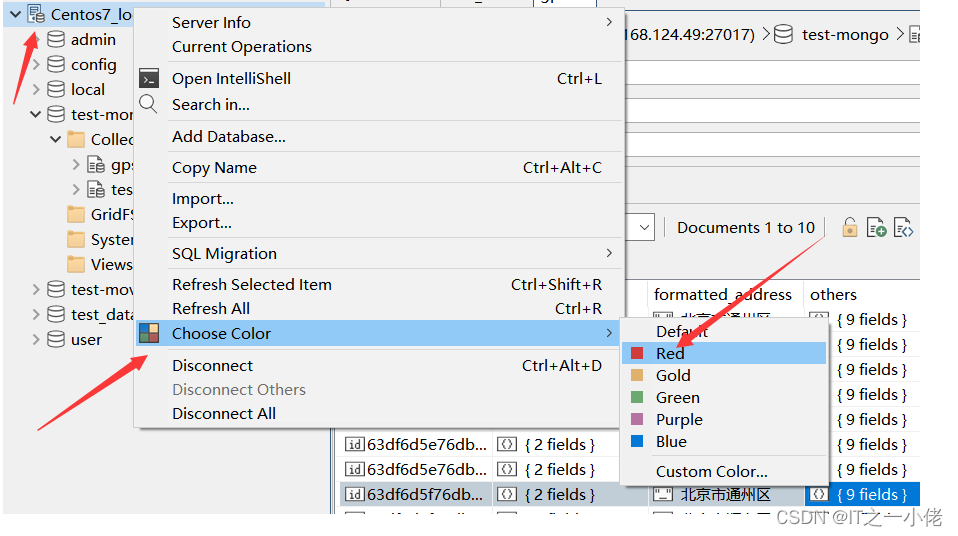Expand the tes collection node
This screenshot has width=958, height=536.
(76, 189)
